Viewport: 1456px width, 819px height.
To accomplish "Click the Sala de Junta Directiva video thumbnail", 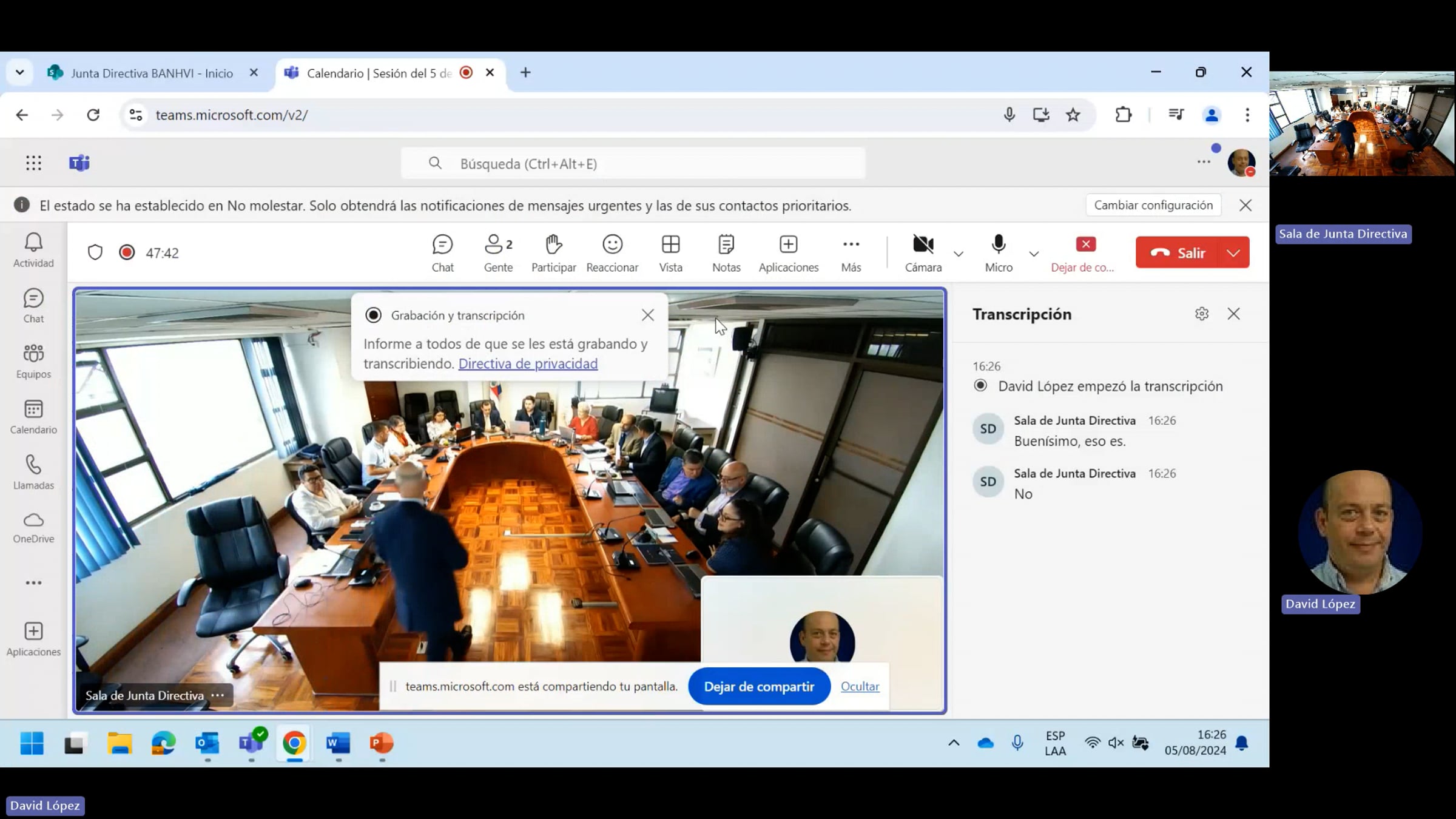I will [1361, 124].
